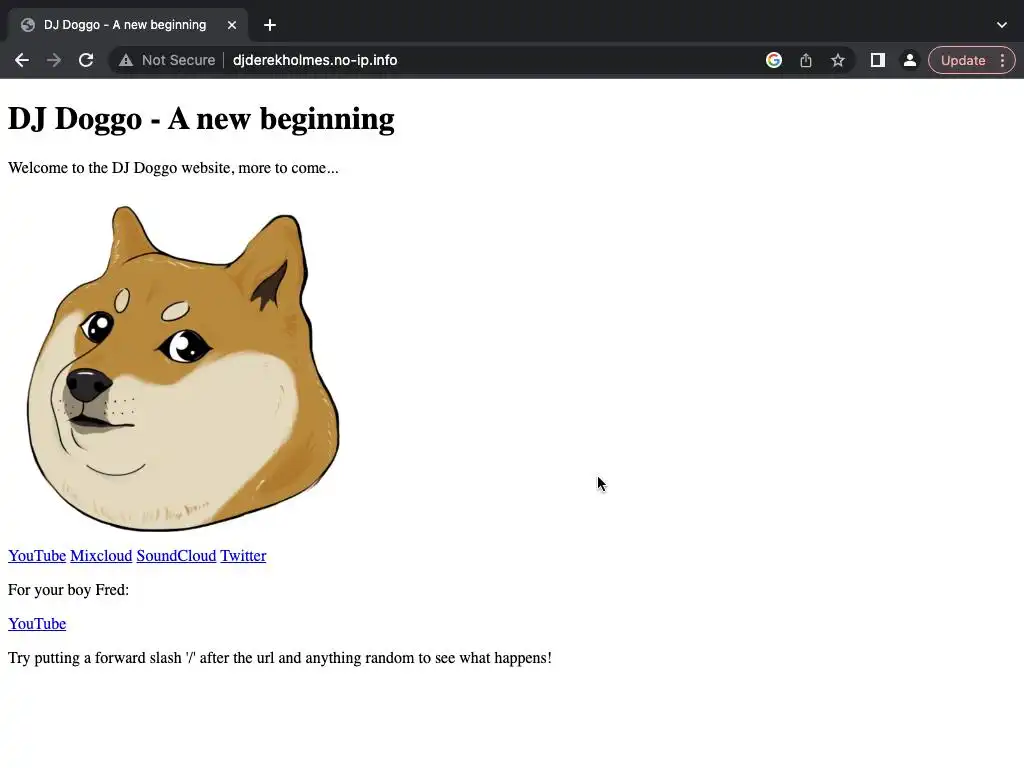Open the SoundCloud link
Screen dimensions: 1024x768
click(x=176, y=556)
